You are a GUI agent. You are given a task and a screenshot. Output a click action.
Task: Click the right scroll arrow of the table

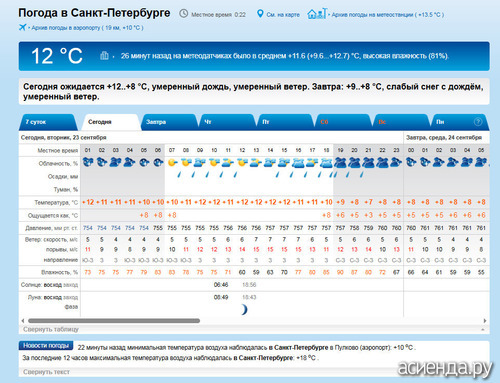(x=485, y=321)
